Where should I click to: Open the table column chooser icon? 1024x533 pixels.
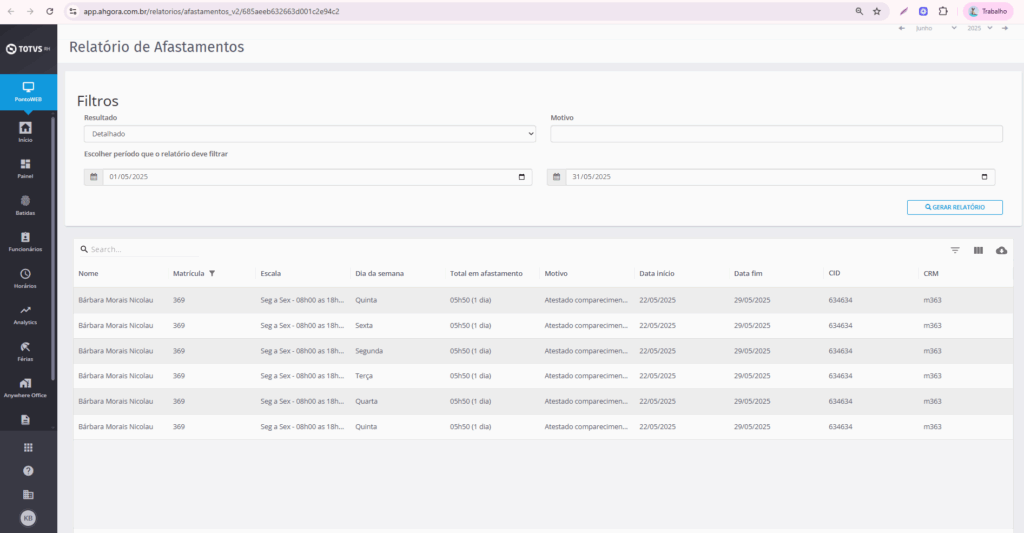[x=978, y=250]
